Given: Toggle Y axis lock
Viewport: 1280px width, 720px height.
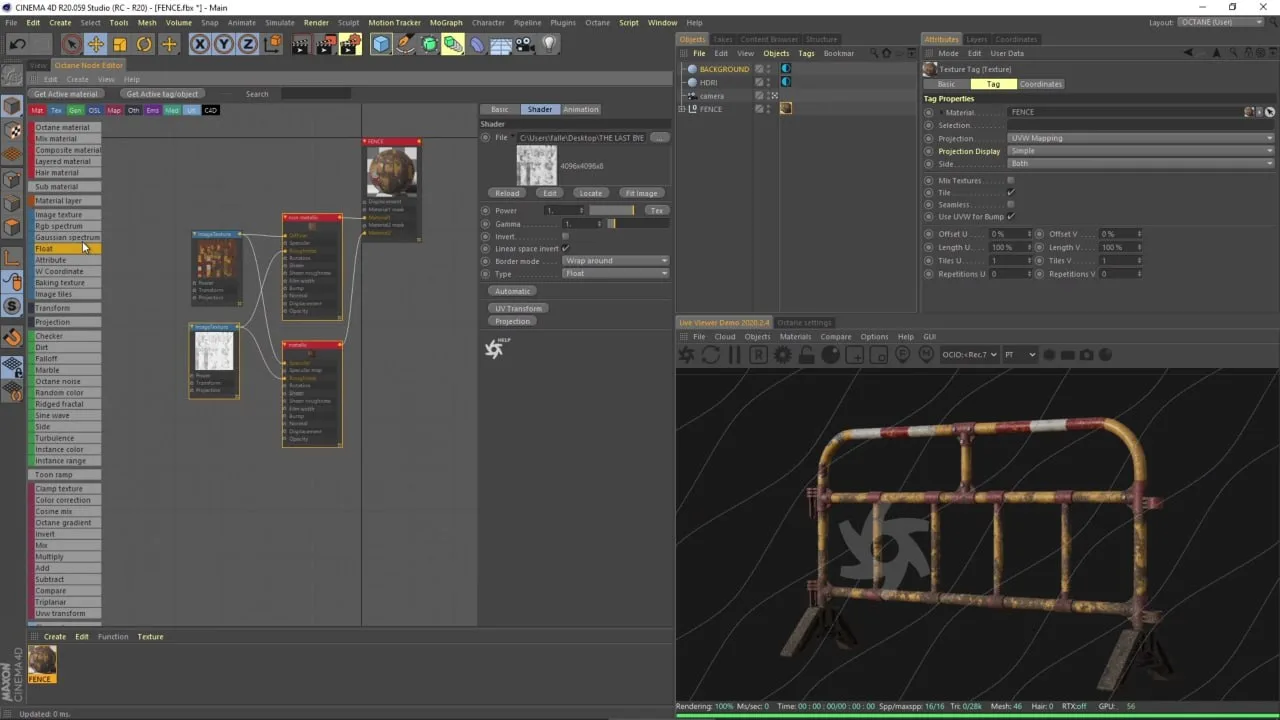Looking at the screenshot, I should [x=223, y=44].
